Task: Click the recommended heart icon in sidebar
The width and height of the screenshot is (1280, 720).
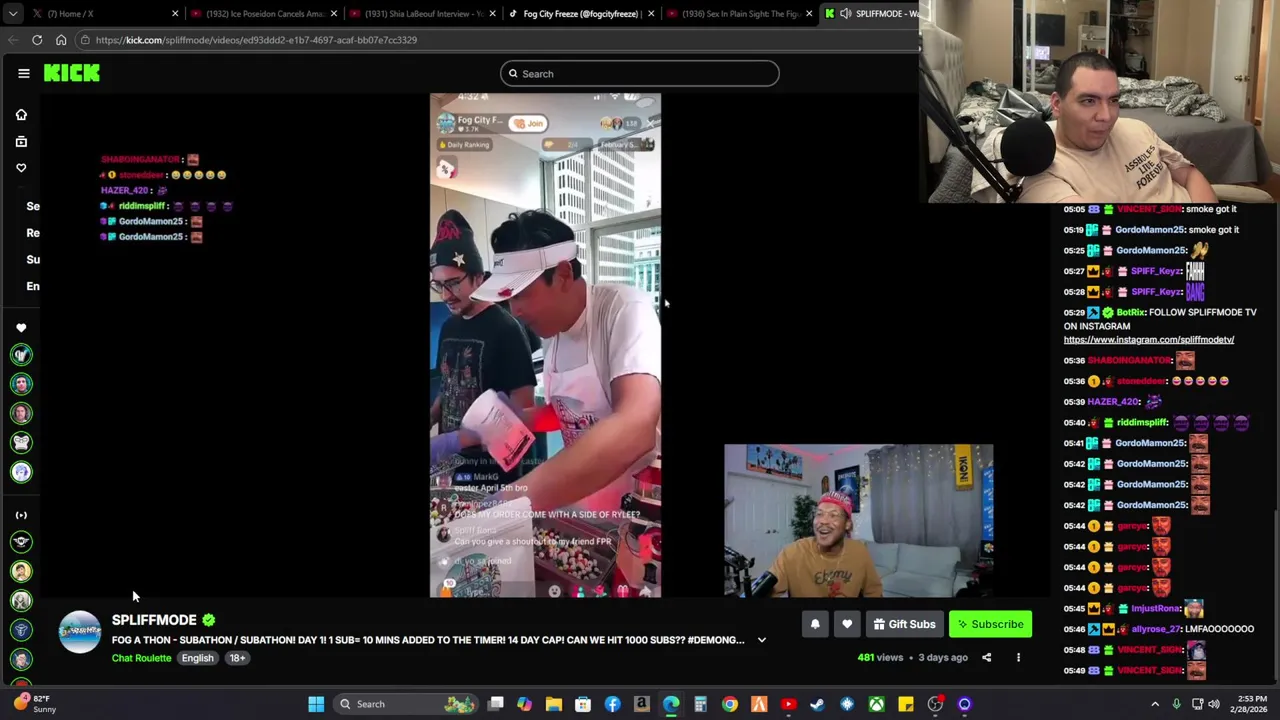Action: (x=21, y=328)
